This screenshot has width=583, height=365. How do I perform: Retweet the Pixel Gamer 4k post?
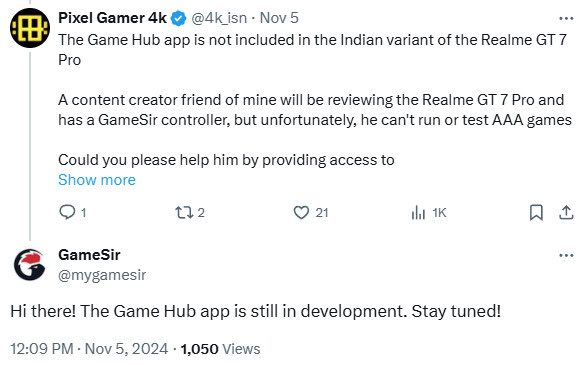click(184, 213)
